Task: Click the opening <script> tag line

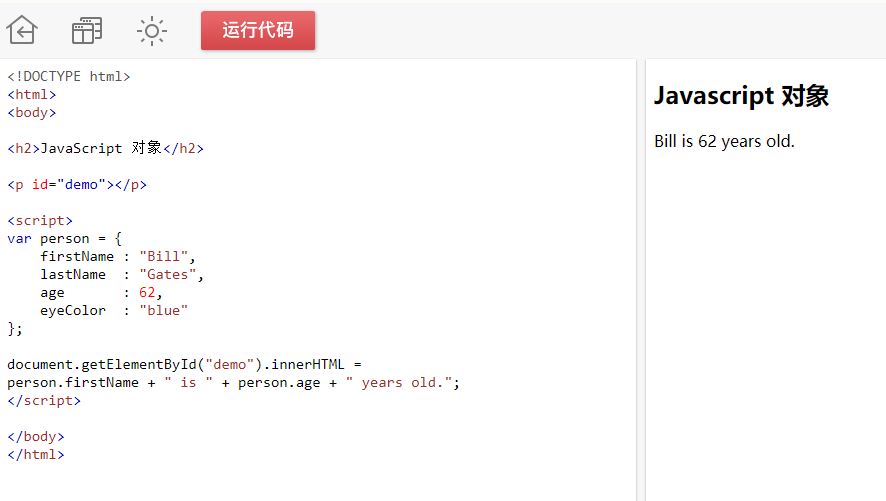Action: pyautogui.click(x=40, y=221)
